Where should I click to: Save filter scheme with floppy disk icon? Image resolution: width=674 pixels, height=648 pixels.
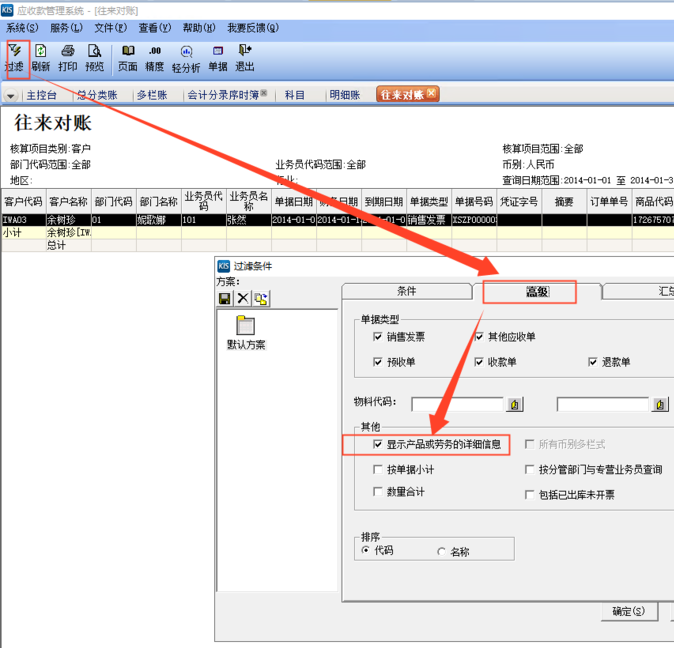pos(225,298)
